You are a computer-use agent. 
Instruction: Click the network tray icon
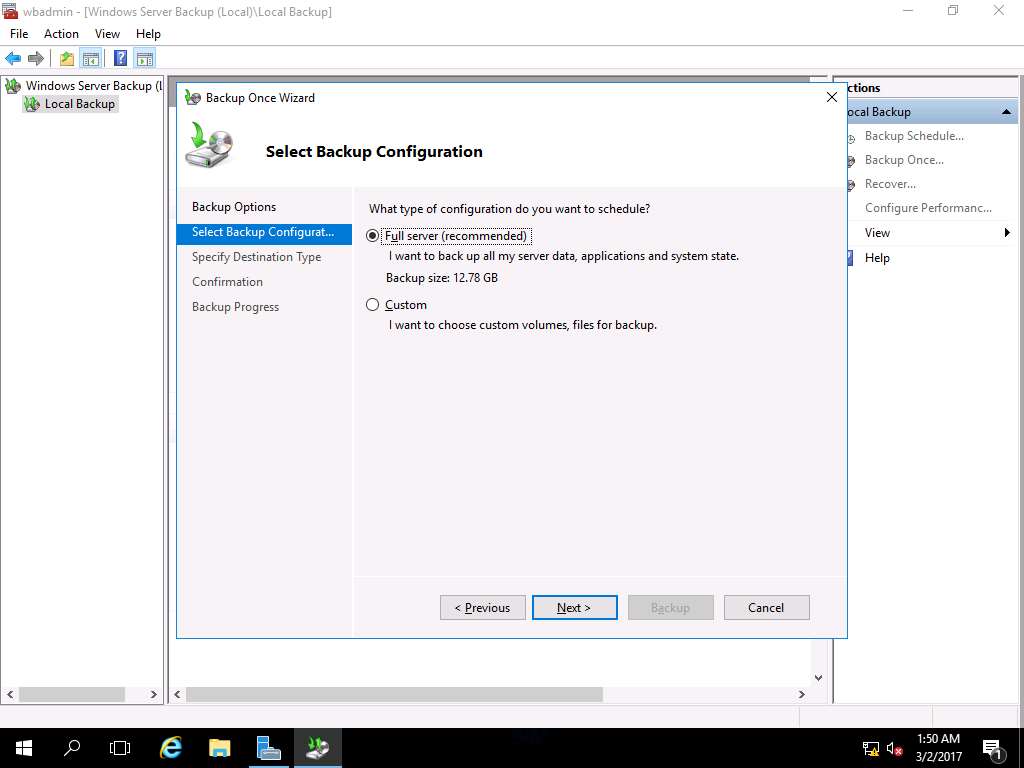[x=871, y=748]
